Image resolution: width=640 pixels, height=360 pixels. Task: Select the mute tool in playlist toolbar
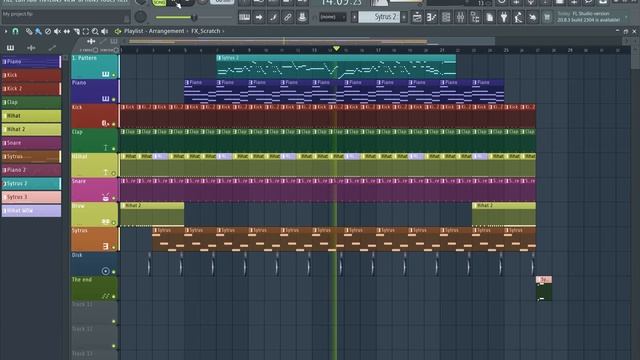tap(57, 31)
